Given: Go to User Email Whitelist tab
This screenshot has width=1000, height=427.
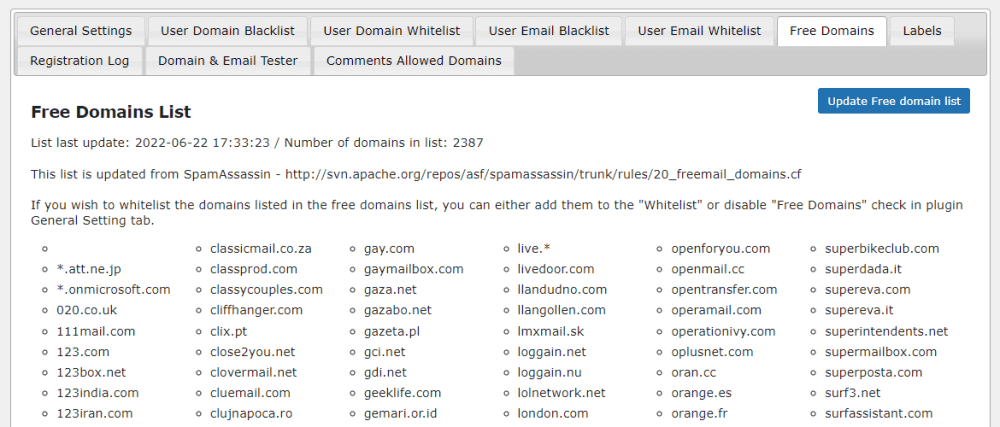Looking at the screenshot, I should point(699,31).
